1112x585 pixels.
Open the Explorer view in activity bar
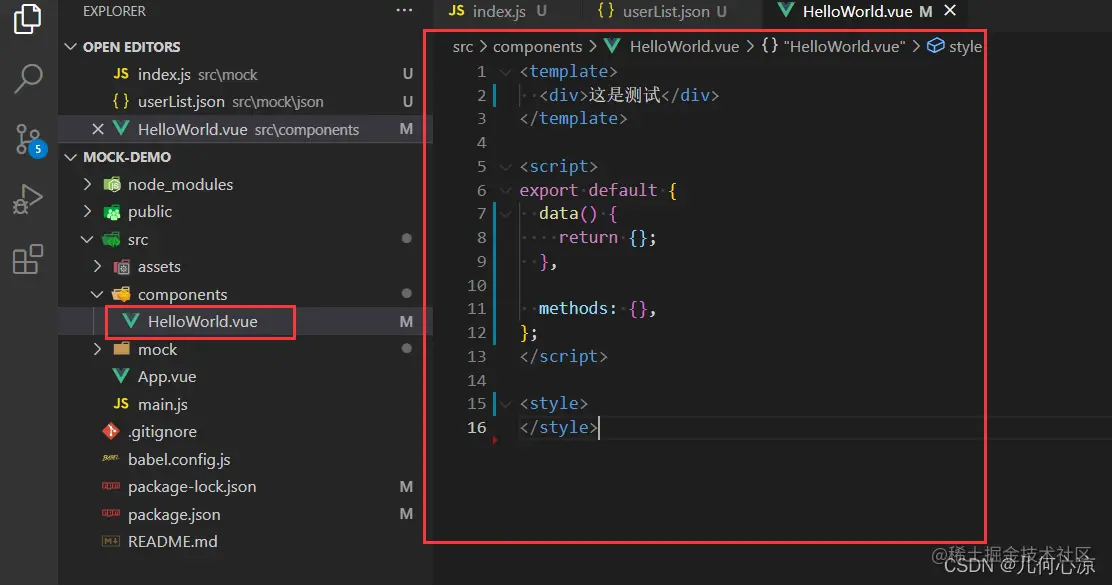[28, 18]
